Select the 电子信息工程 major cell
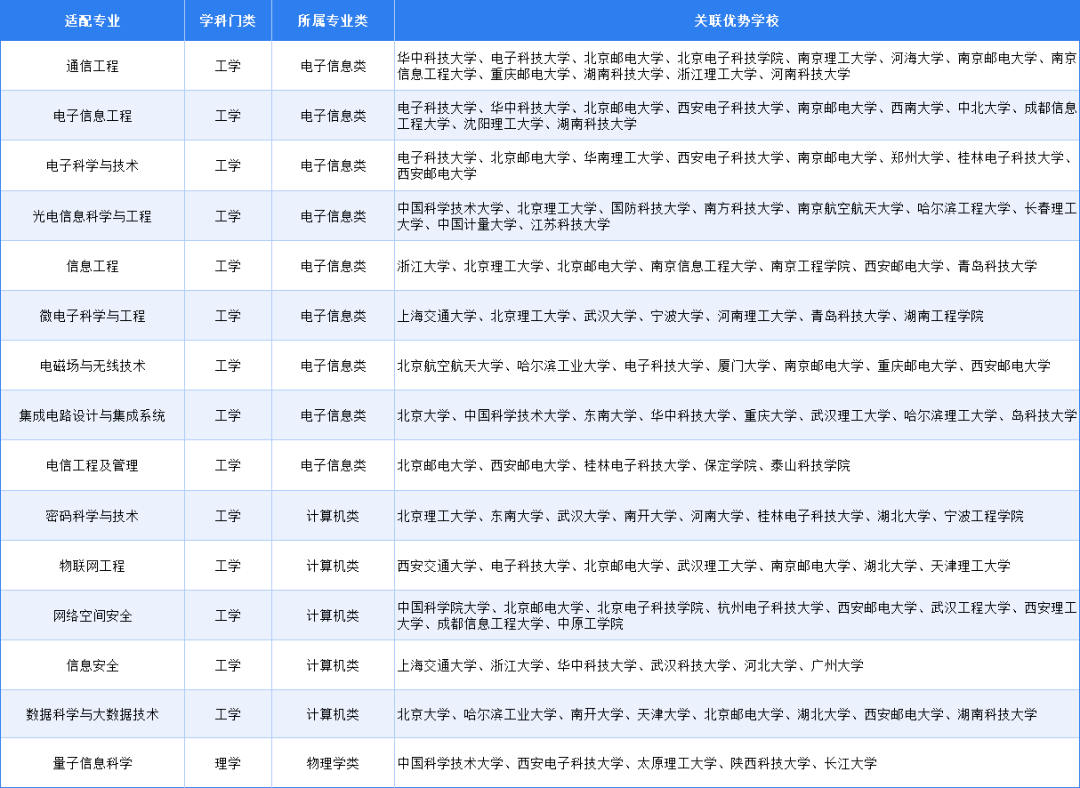This screenshot has height=788, width=1080. [93, 116]
